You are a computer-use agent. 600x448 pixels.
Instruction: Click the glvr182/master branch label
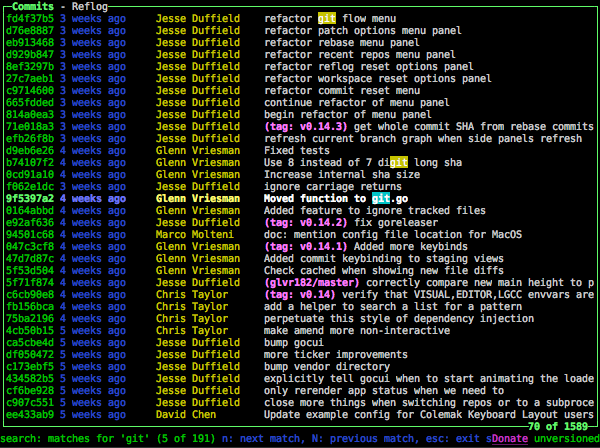312,282
